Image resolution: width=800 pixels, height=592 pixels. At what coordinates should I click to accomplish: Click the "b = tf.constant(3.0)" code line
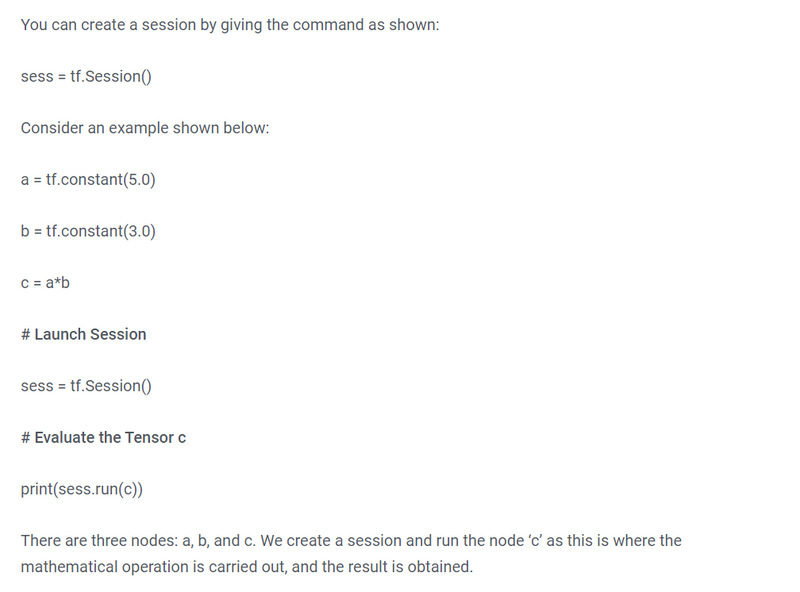click(x=88, y=231)
